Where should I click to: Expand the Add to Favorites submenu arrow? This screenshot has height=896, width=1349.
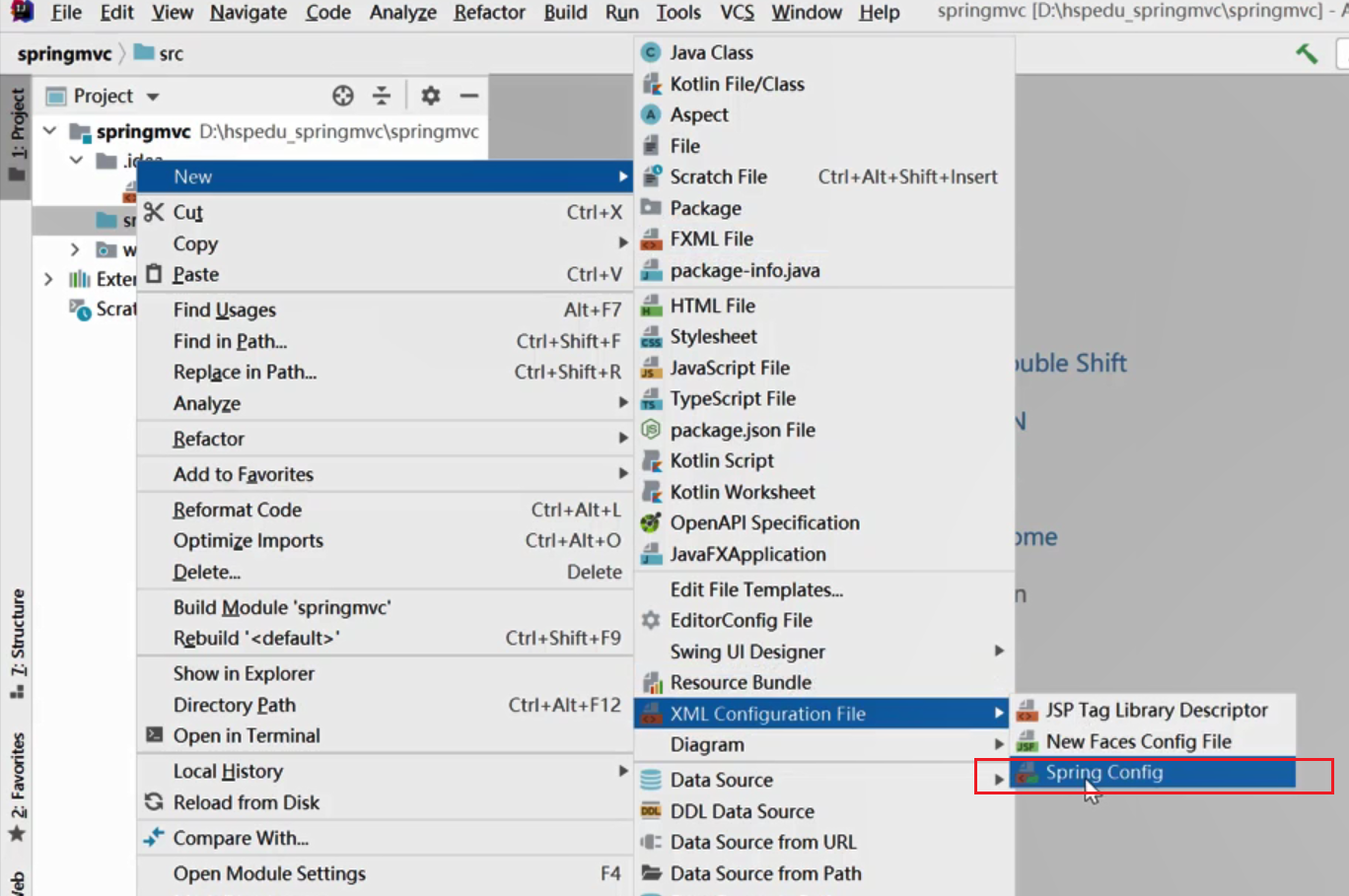tap(623, 473)
